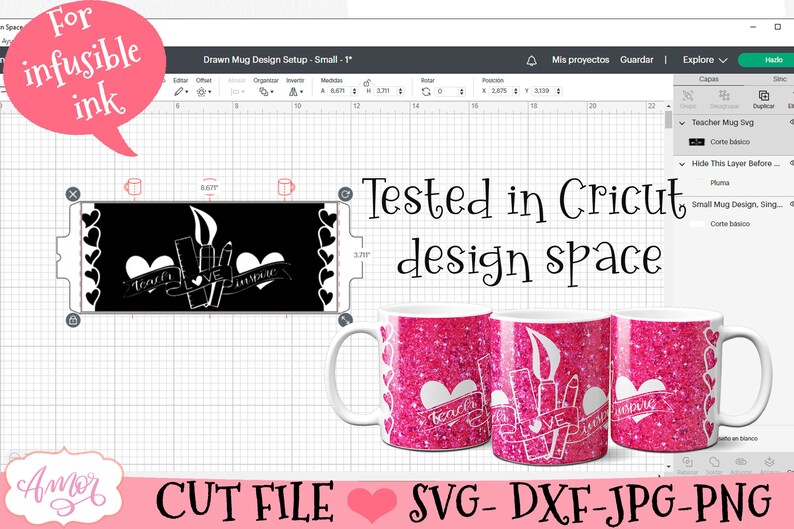Select Corte básico row under Small Mug Design

click(x=733, y=224)
